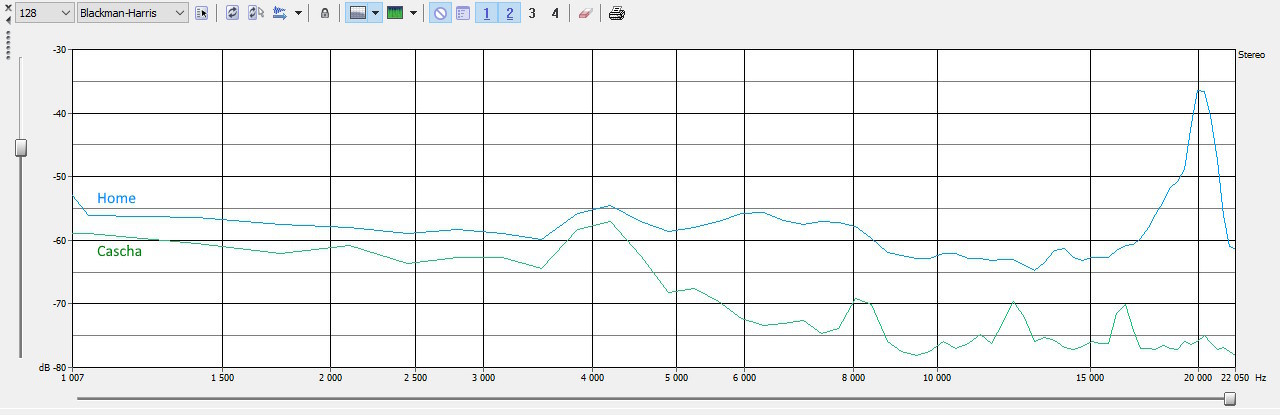Click the horizontal frequency range slider handle

[x=1230, y=399]
